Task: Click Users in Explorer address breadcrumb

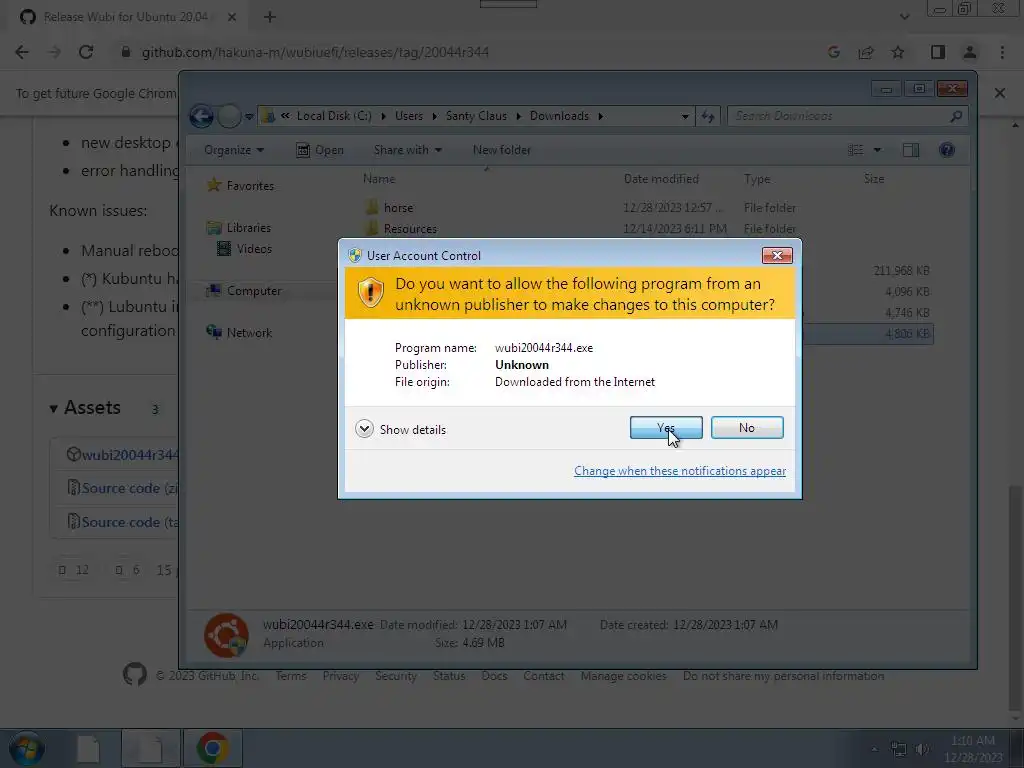Action: pos(409,116)
